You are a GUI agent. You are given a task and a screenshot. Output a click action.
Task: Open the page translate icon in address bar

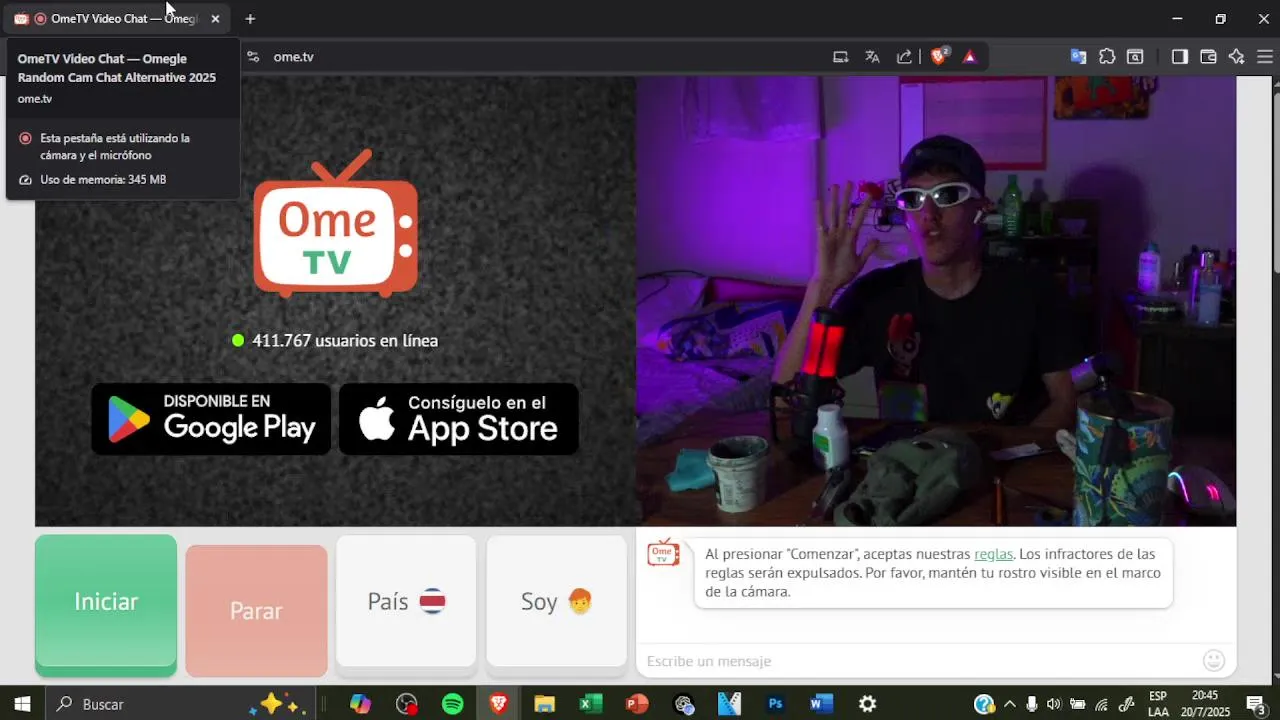[872, 57]
